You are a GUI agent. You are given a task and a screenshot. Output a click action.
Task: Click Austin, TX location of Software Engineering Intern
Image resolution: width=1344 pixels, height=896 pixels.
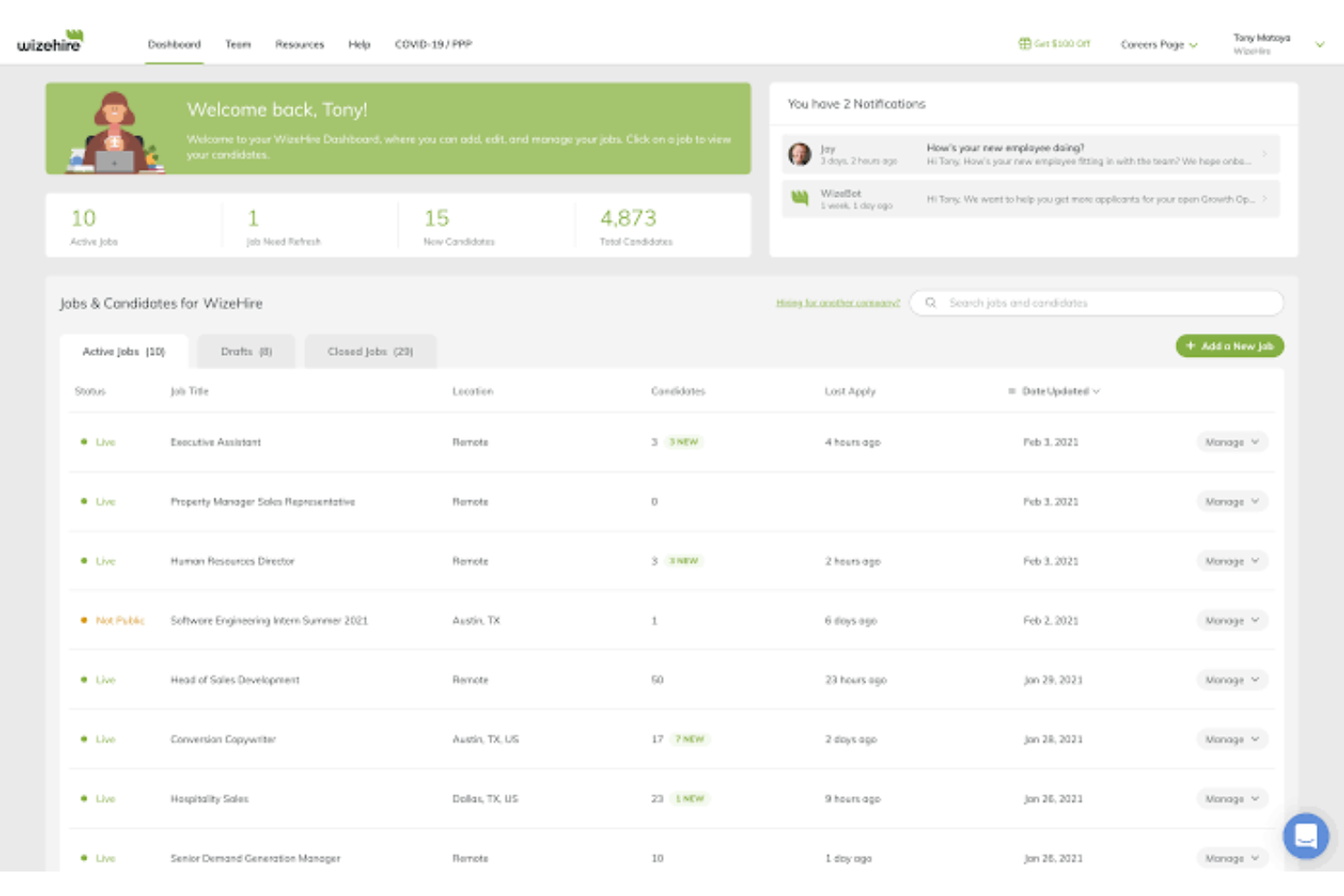point(476,620)
